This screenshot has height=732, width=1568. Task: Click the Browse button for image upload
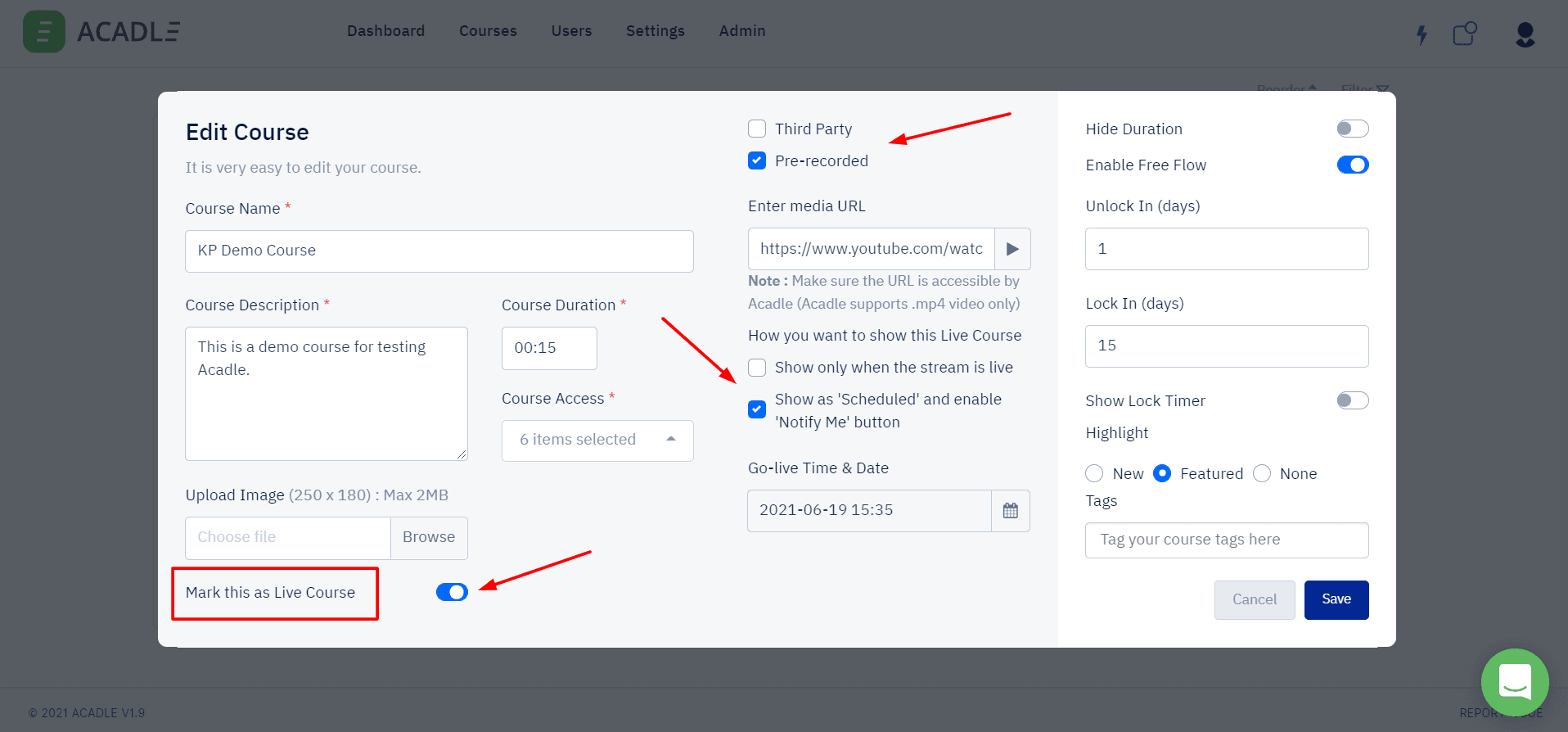click(x=429, y=537)
